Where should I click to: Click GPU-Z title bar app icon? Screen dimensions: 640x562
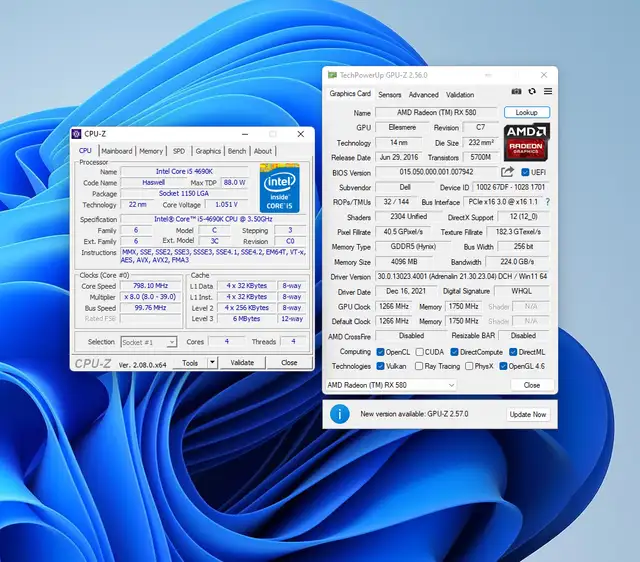(332, 75)
